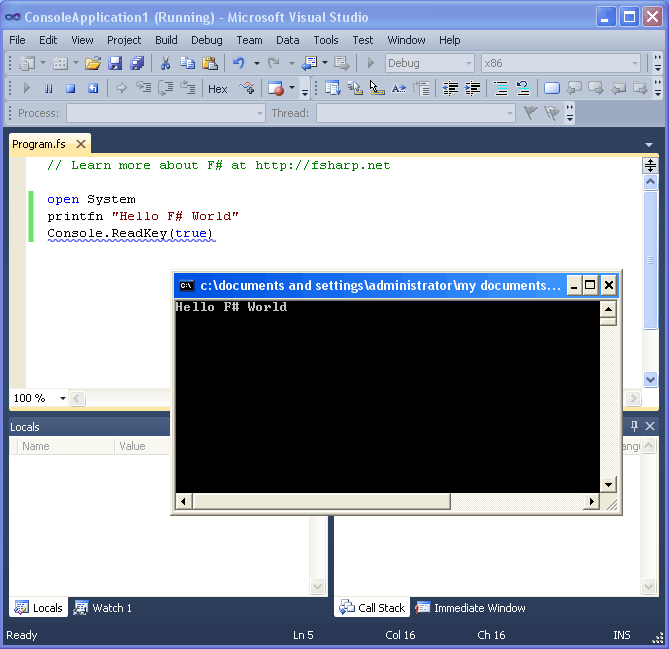This screenshot has height=649, width=669.
Task: Decrease line indent with the outdent icon
Action: coord(450,88)
